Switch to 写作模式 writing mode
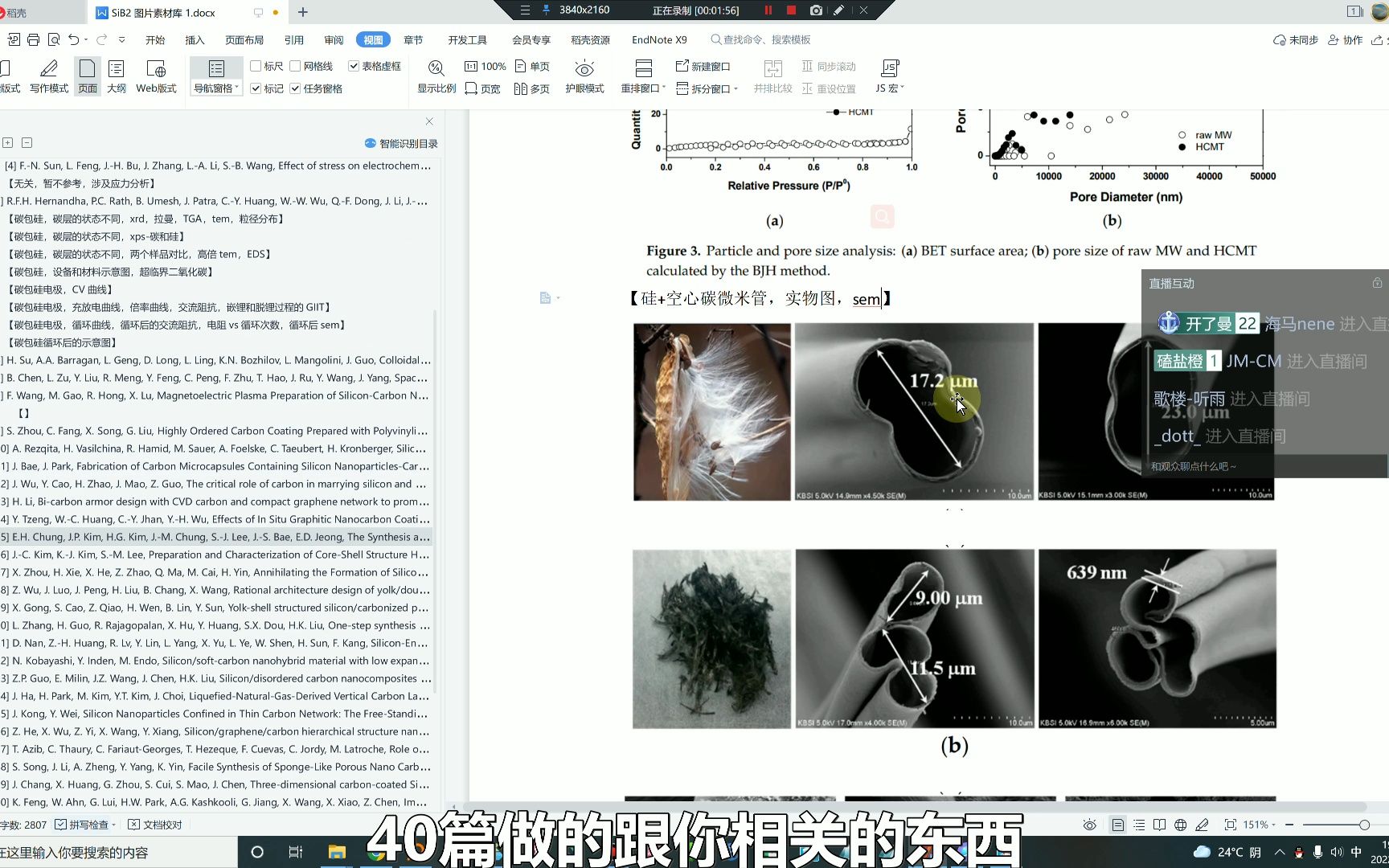This screenshot has height=868, width=1389. tap(49, 77)
